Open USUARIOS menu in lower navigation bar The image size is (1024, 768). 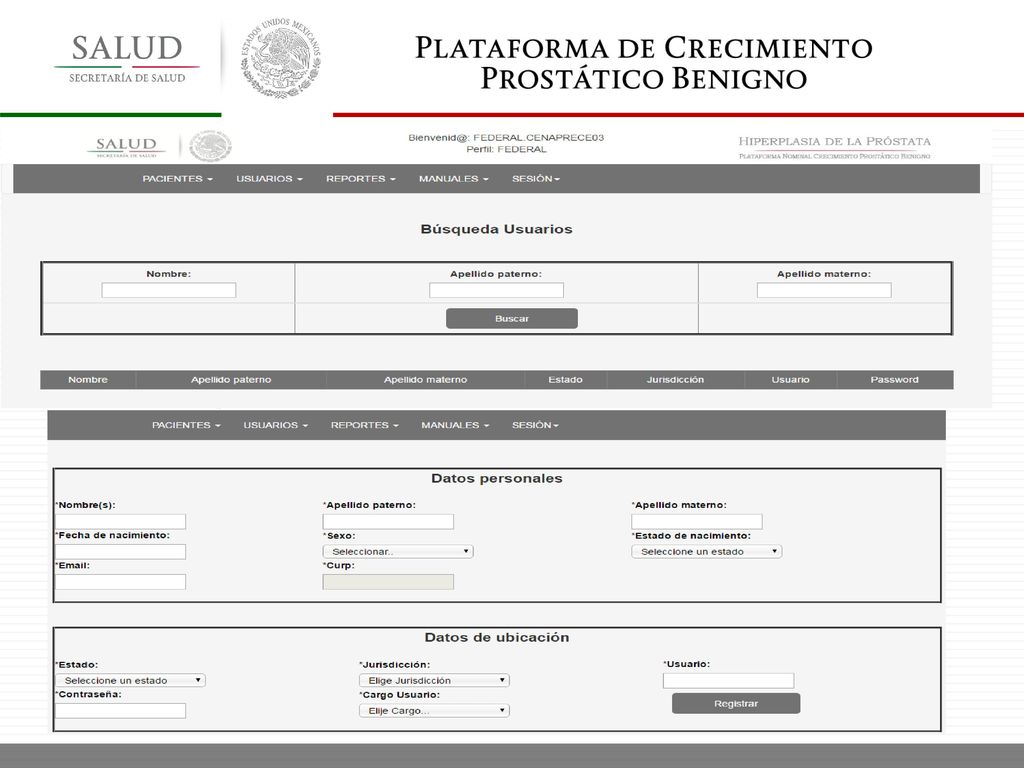(x=276, y=425)
